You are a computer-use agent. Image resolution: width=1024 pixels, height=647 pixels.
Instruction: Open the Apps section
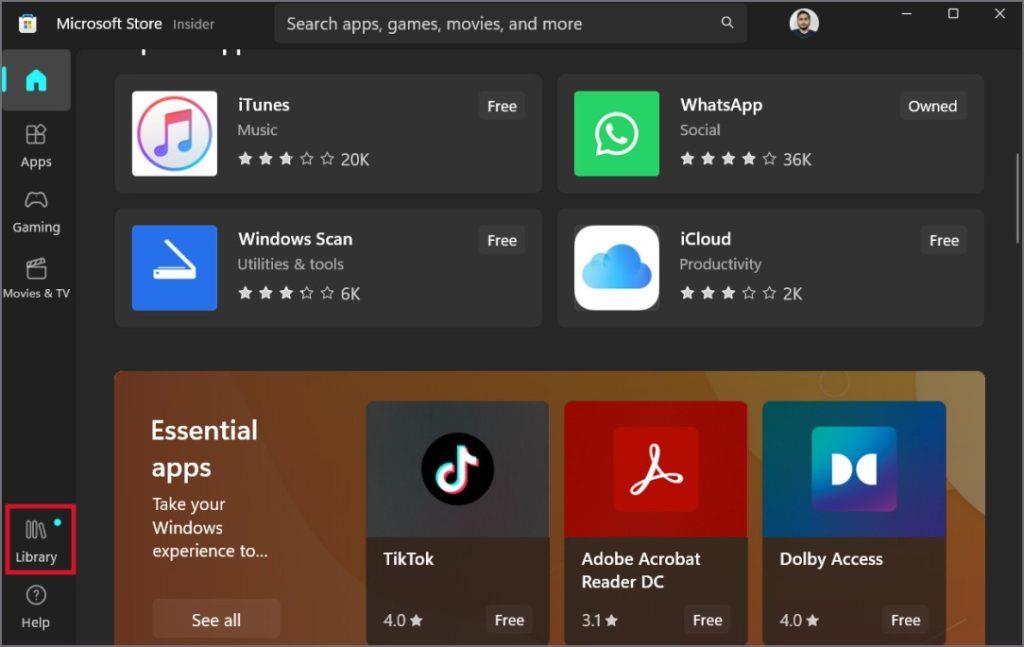(36, 147)
